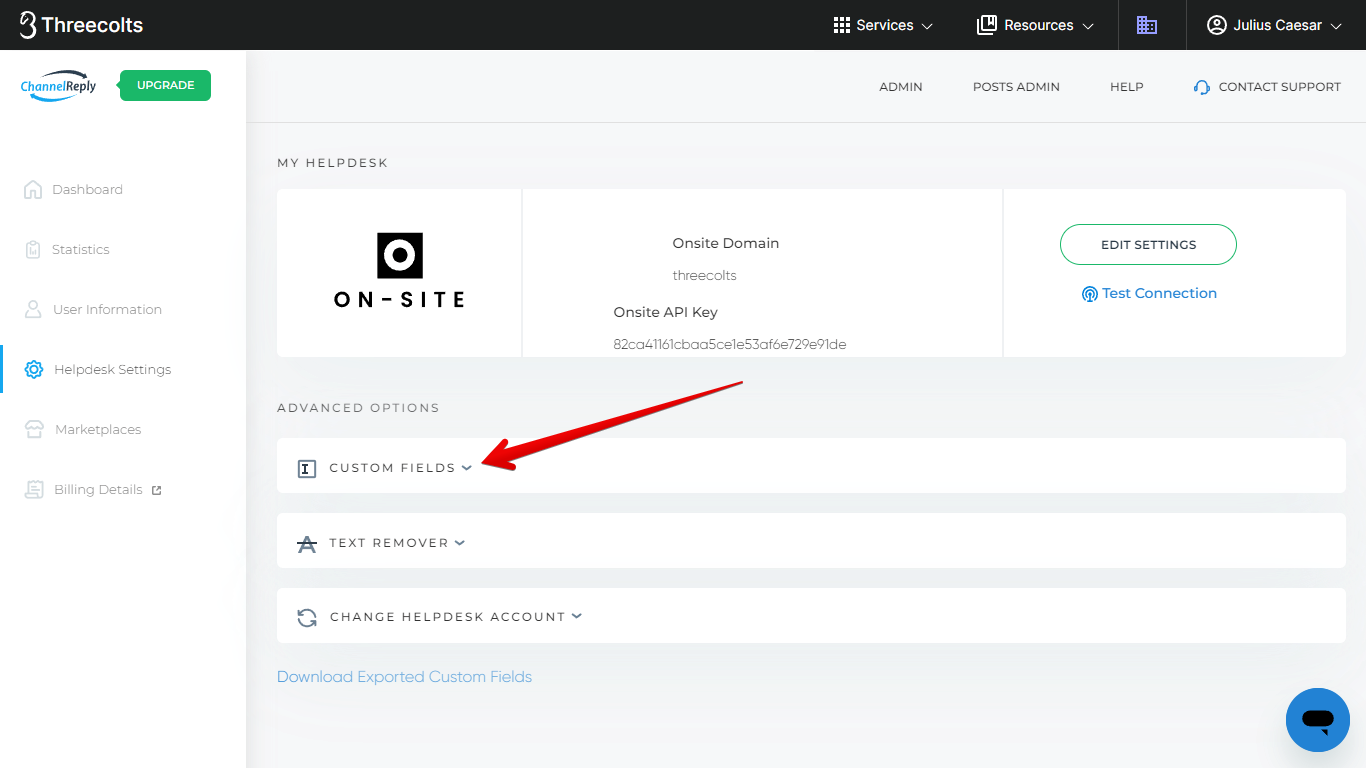The width and height of the screenshot is (1366, 768).
Task: Open the Resources menu
Action: 1035,25
